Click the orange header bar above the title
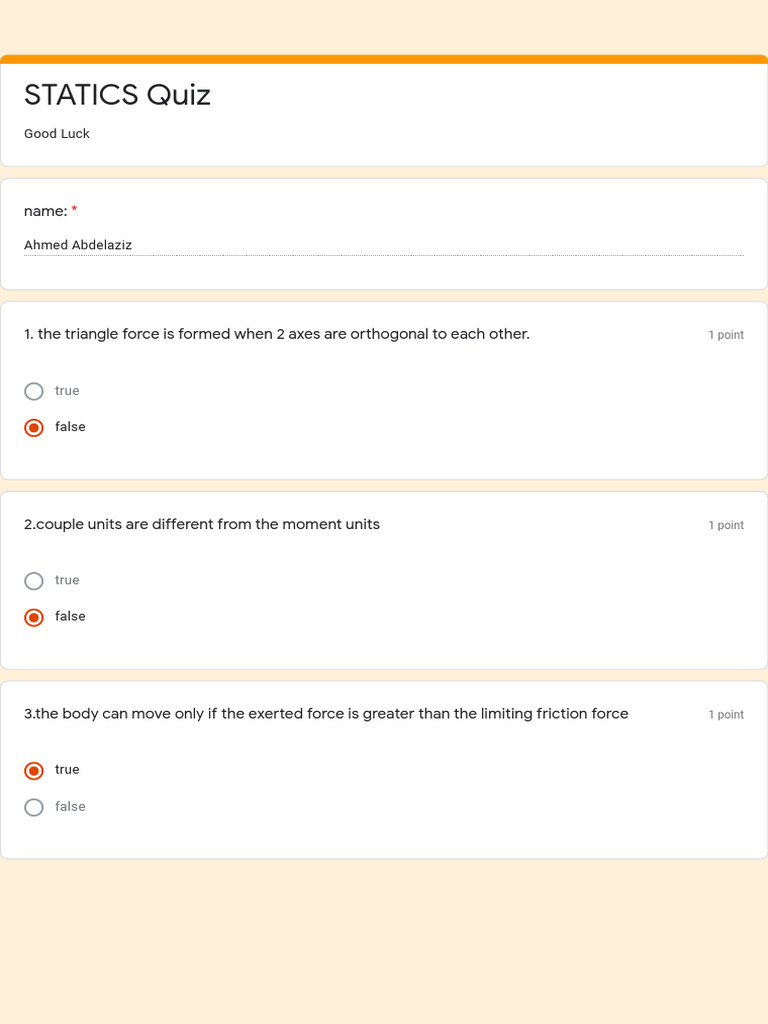The height and width of the screenshot is (1024, 768). coord(384,59)
